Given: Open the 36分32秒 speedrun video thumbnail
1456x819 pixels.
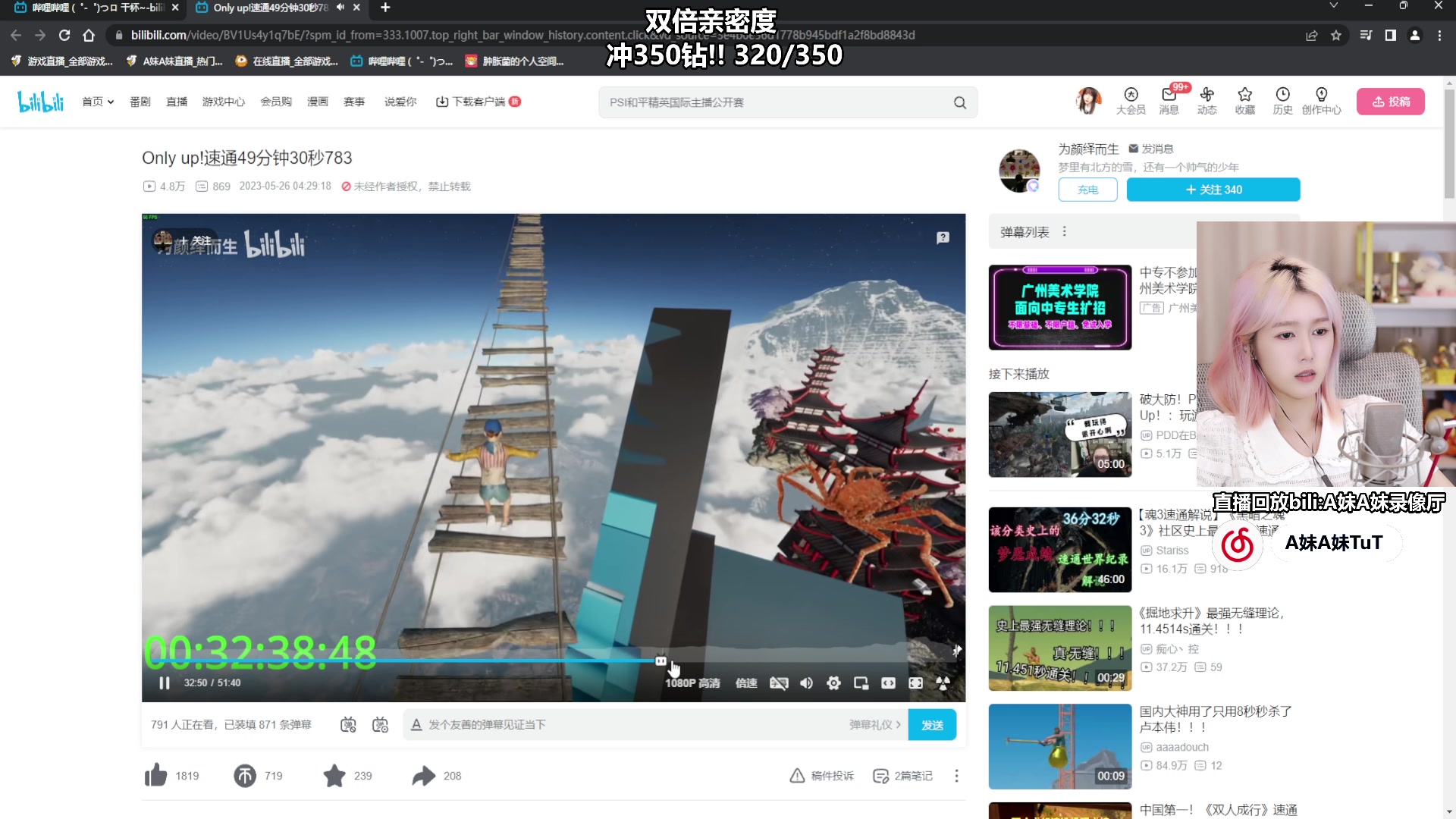Looking at the screenshot, I should pos(1060,550).
